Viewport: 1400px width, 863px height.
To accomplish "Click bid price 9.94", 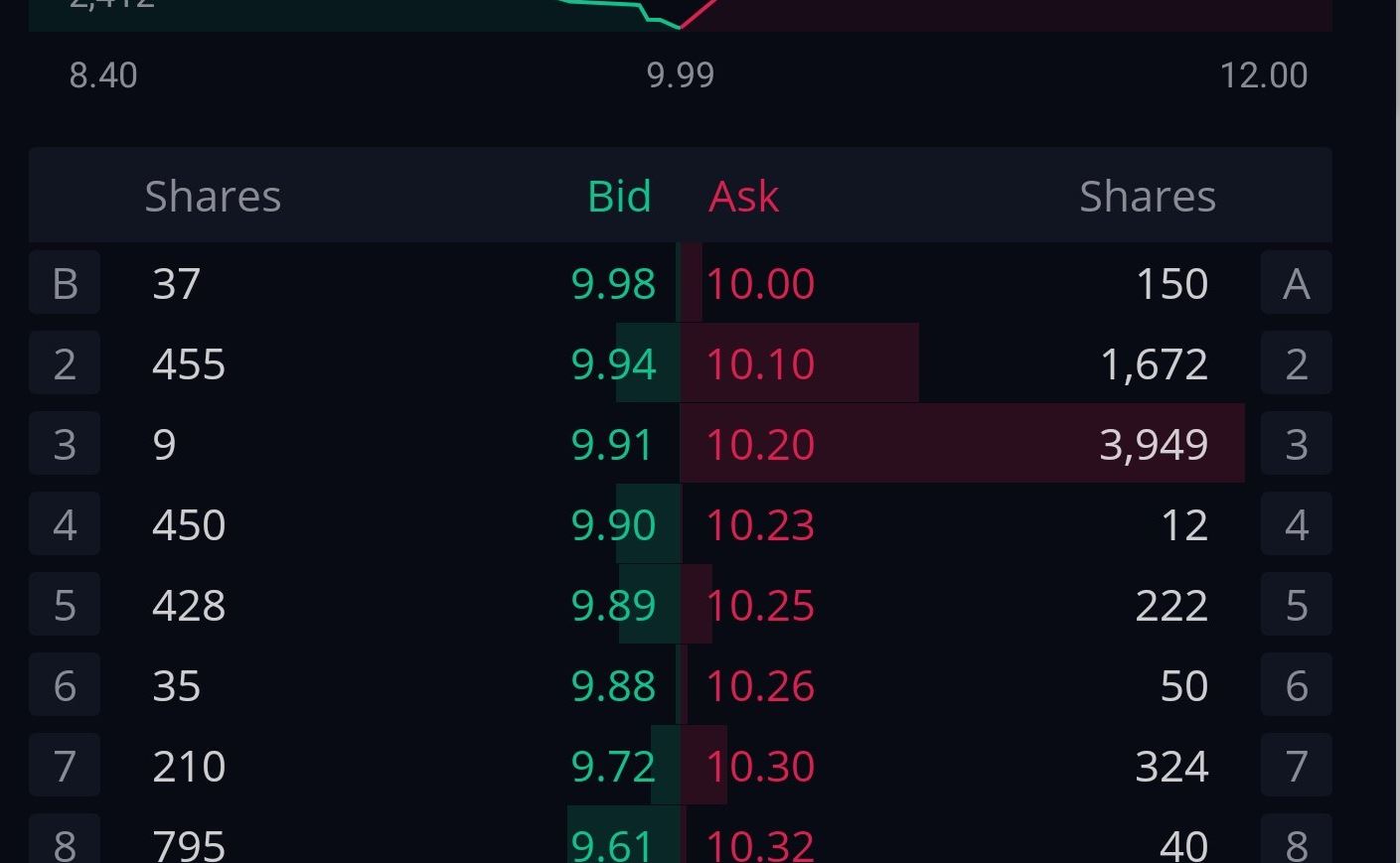I will (x=613, y=364).
